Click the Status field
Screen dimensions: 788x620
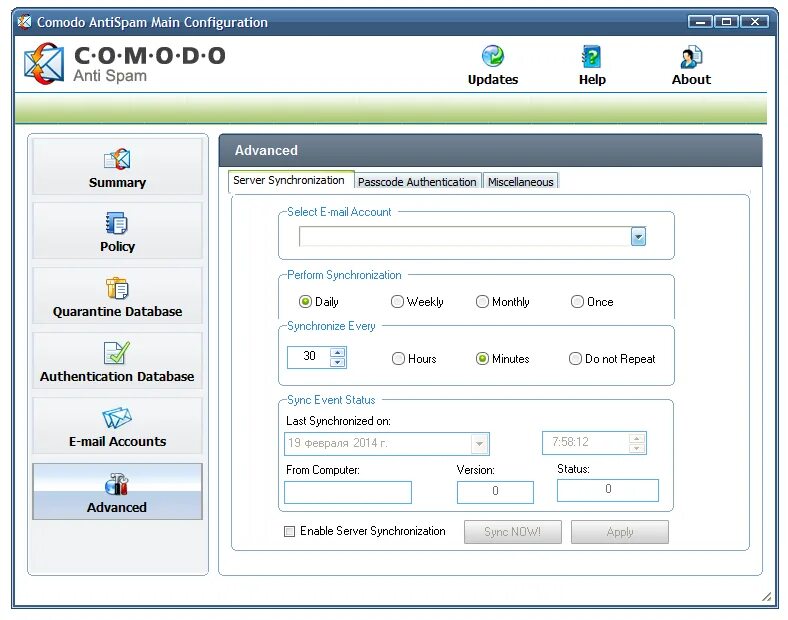(x=608, y=490)
